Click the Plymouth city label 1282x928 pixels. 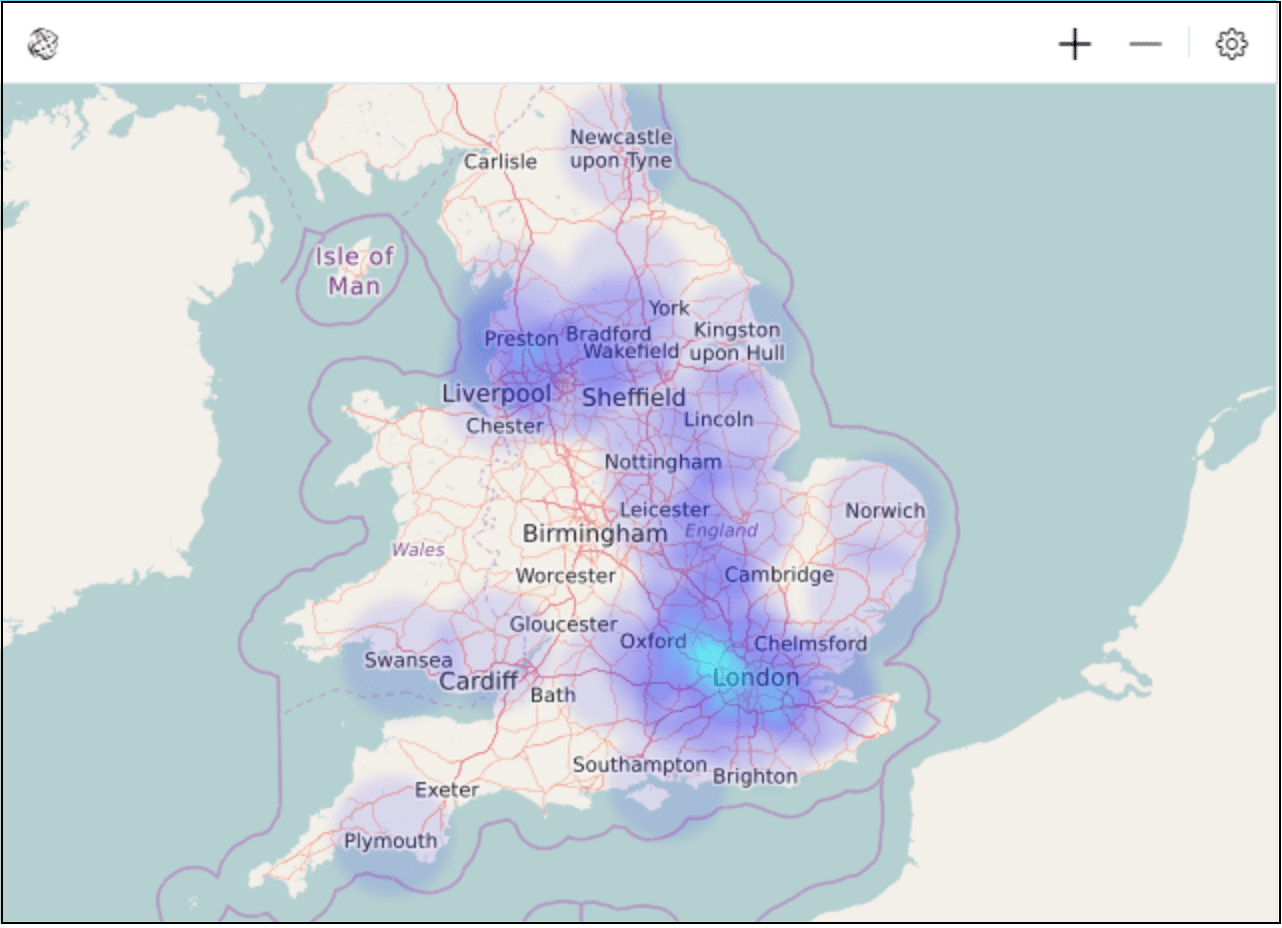pyautogui.click(x=391, y=841)
